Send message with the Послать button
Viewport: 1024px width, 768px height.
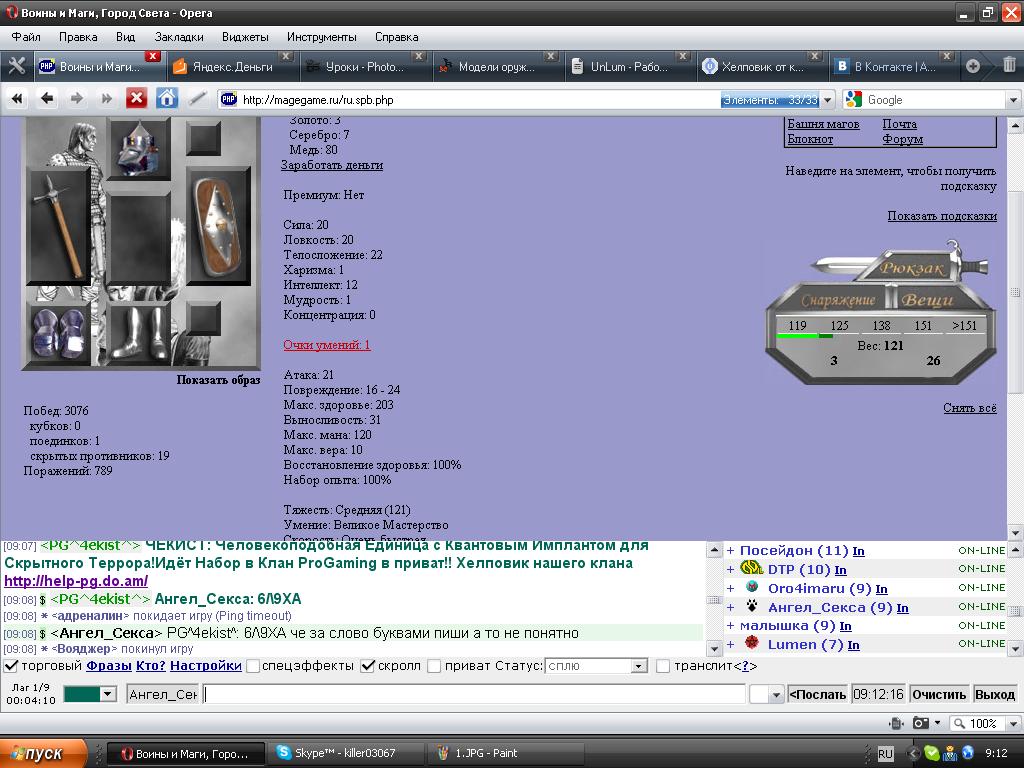(818, 694)
